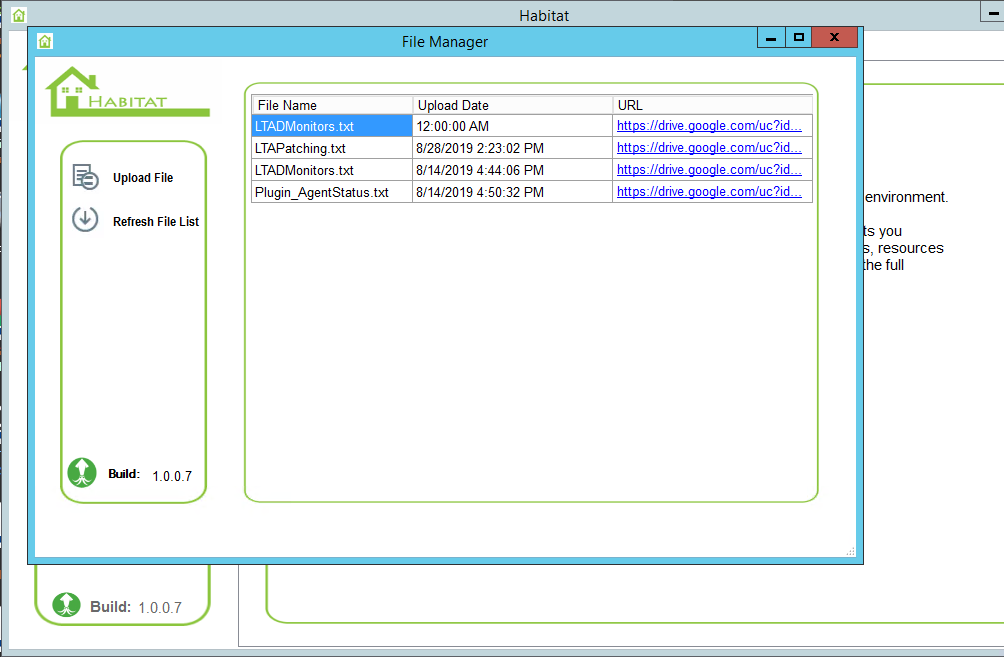Maximize the File Manager window

point(799,38)
